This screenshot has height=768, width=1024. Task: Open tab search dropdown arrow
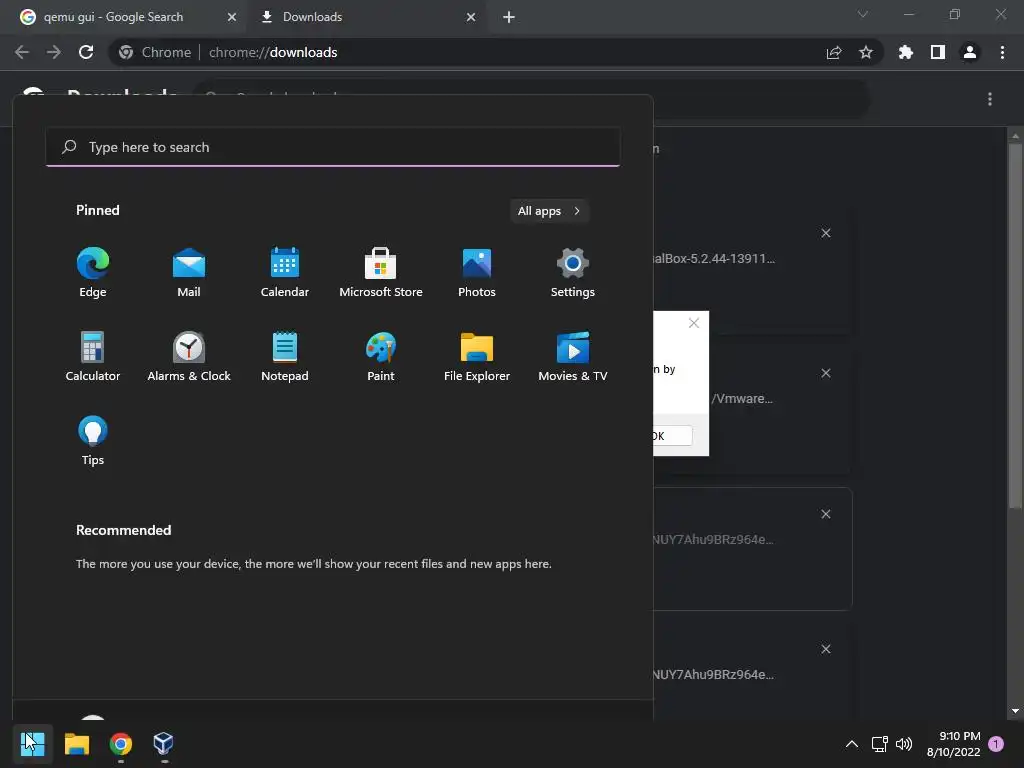click(863, 14)
